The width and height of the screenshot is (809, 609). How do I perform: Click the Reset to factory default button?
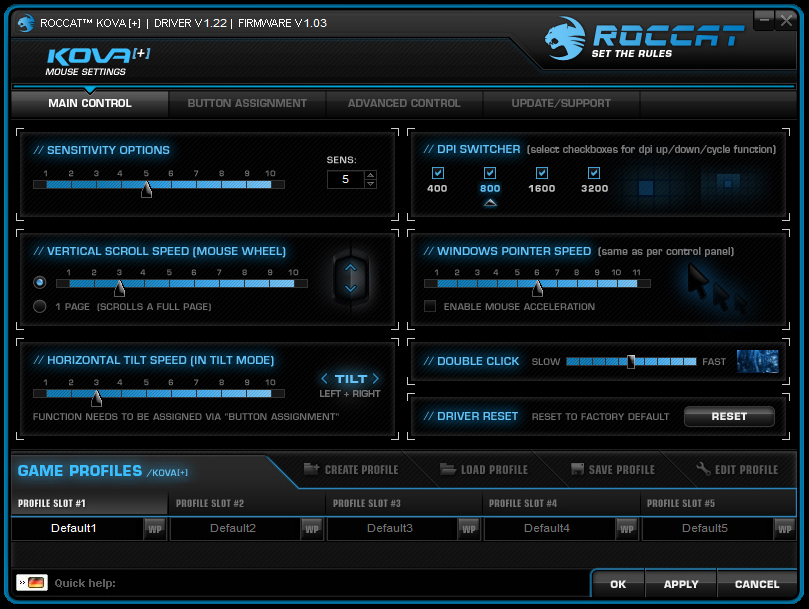(729, 416)
